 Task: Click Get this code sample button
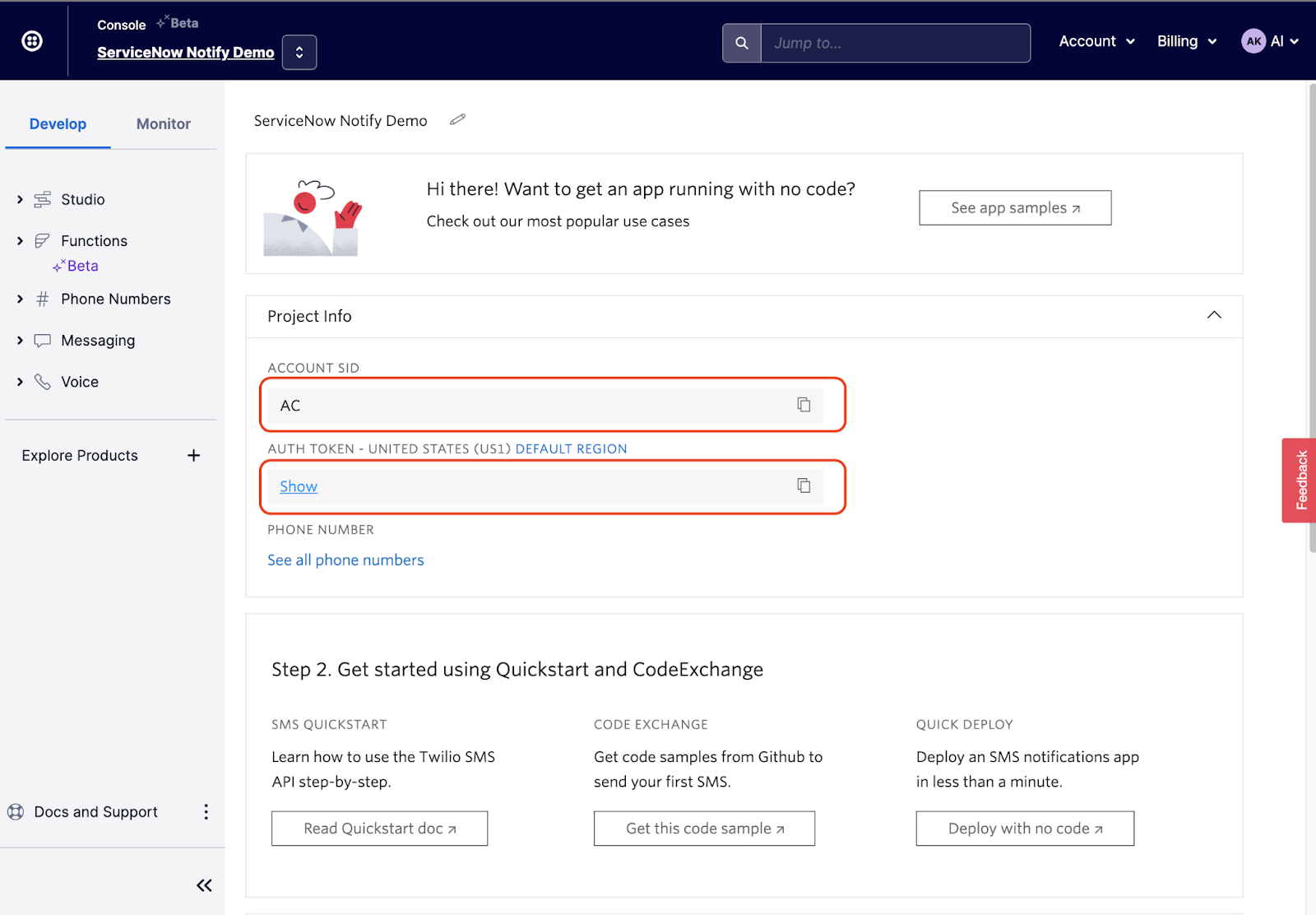(x=704, y=829)
